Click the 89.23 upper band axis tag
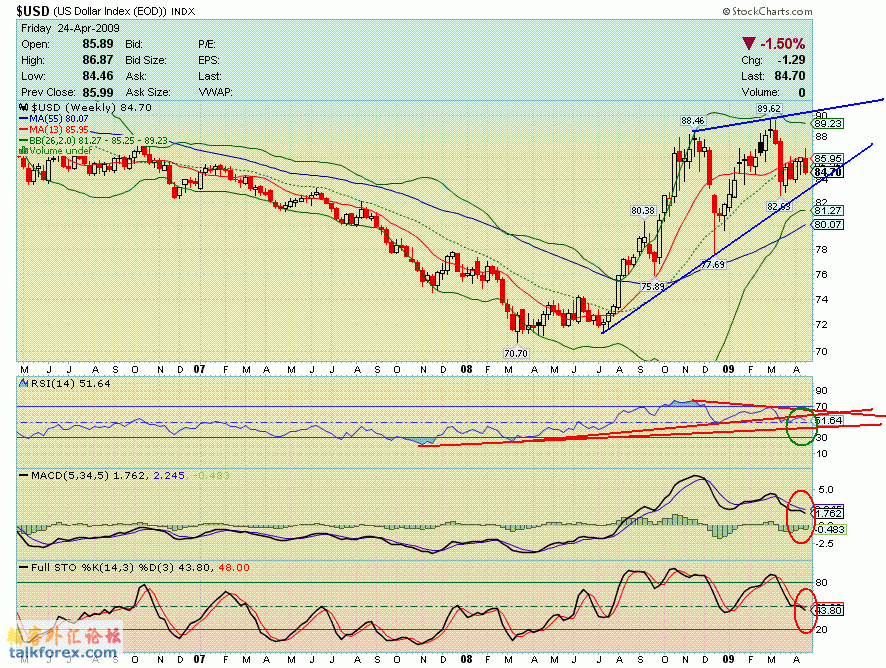The image size is (886, 668). tap(828, 123)
